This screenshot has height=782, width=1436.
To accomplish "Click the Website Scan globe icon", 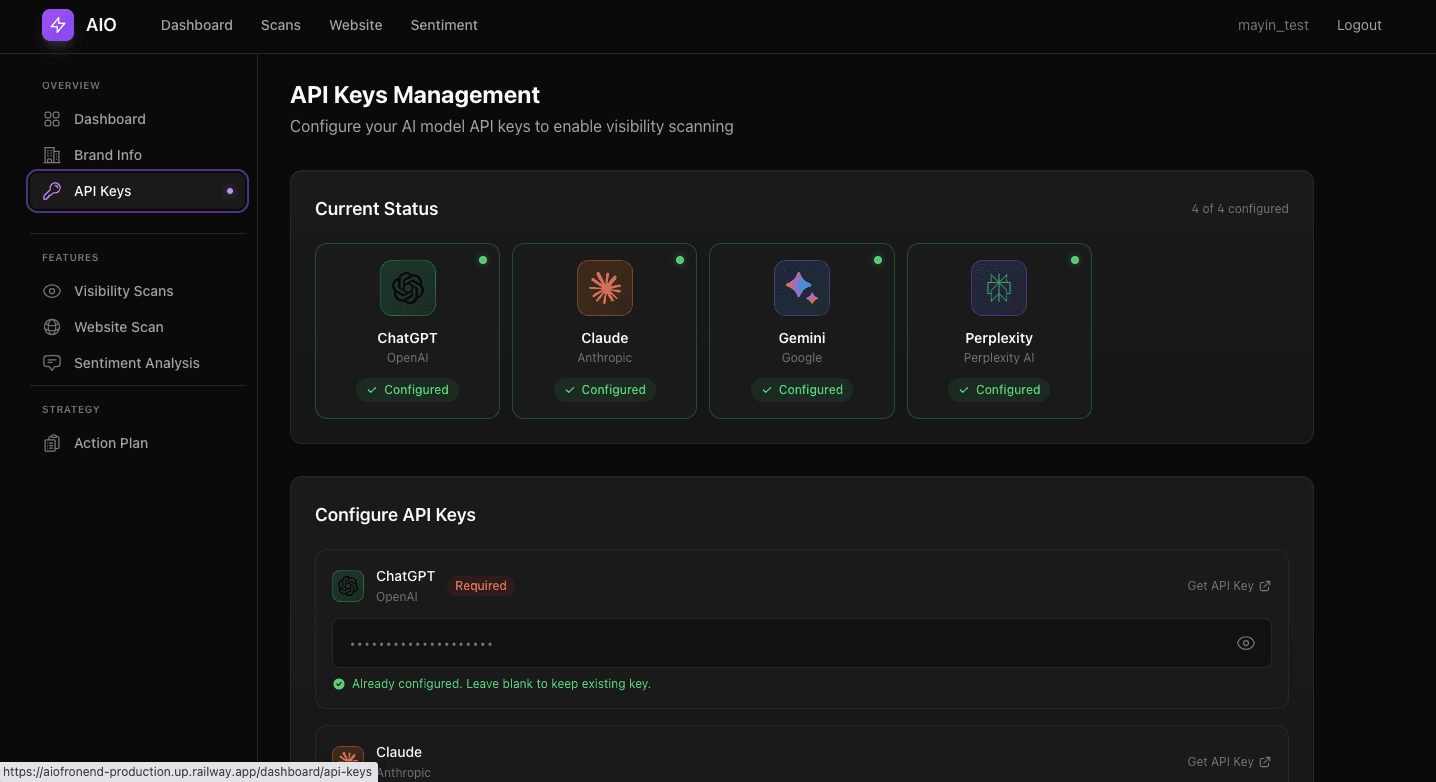I will [51, 327].
